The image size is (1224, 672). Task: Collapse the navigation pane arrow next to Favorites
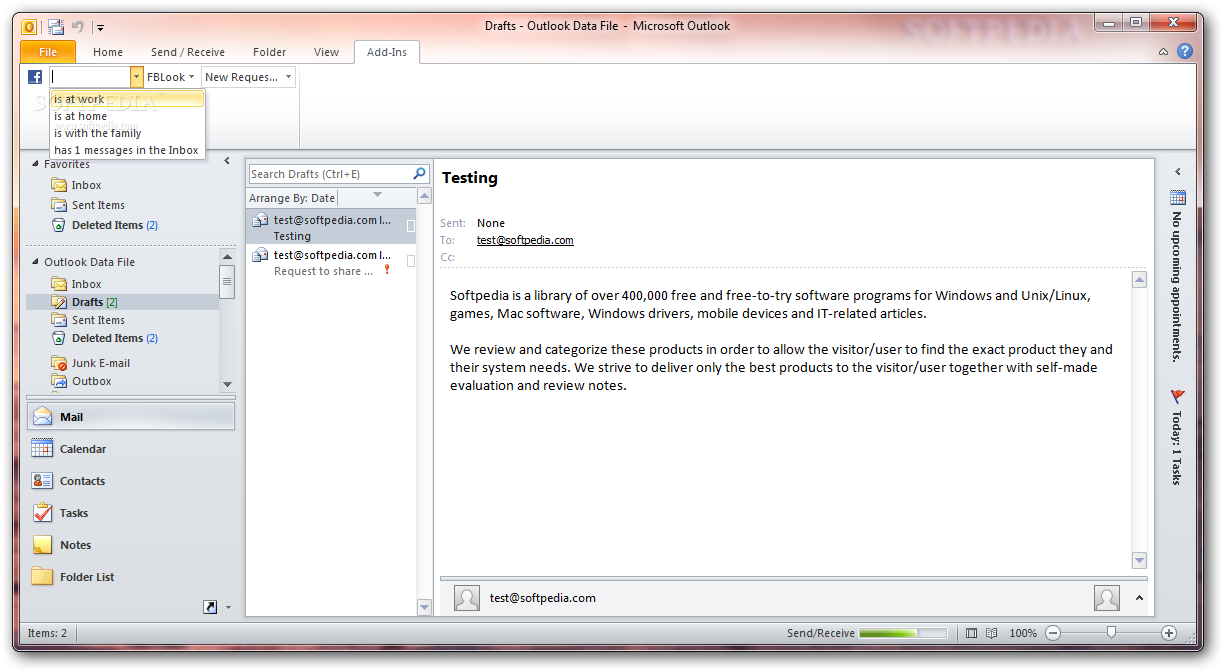pyautogui.click(x=227, y=161)
